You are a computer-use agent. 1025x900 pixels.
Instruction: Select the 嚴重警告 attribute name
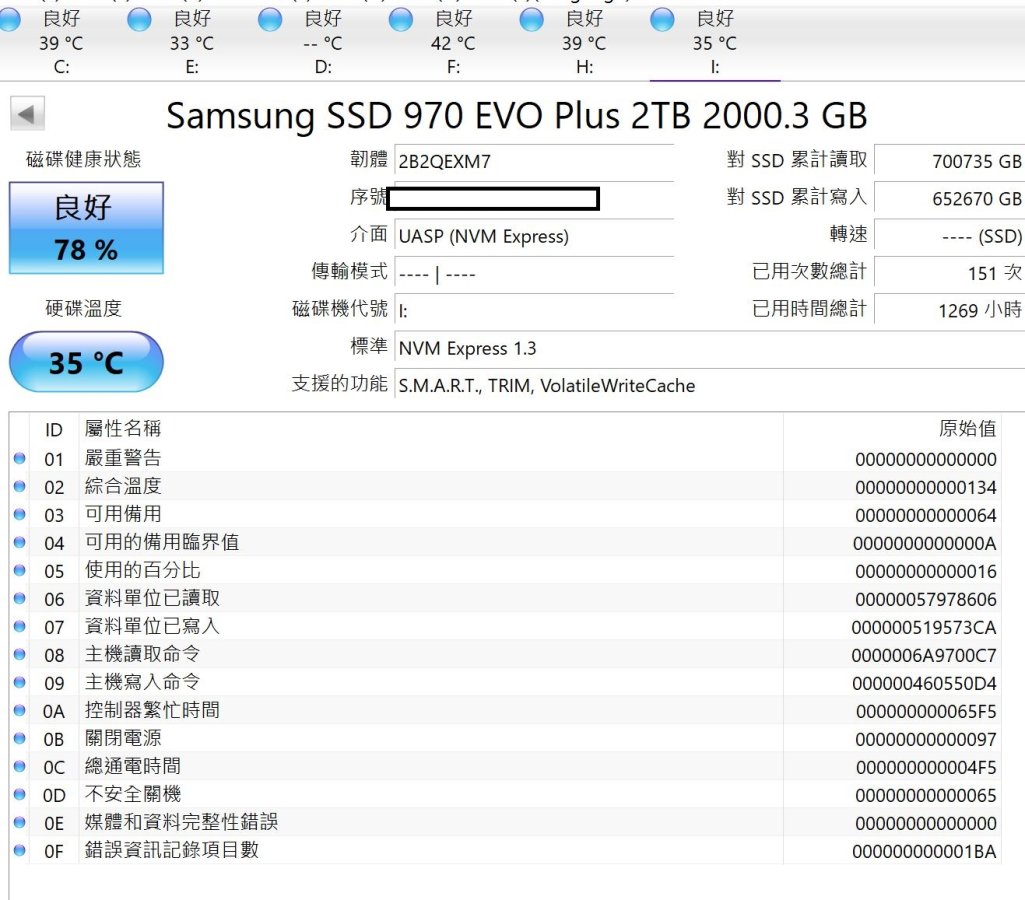[123, 458]
